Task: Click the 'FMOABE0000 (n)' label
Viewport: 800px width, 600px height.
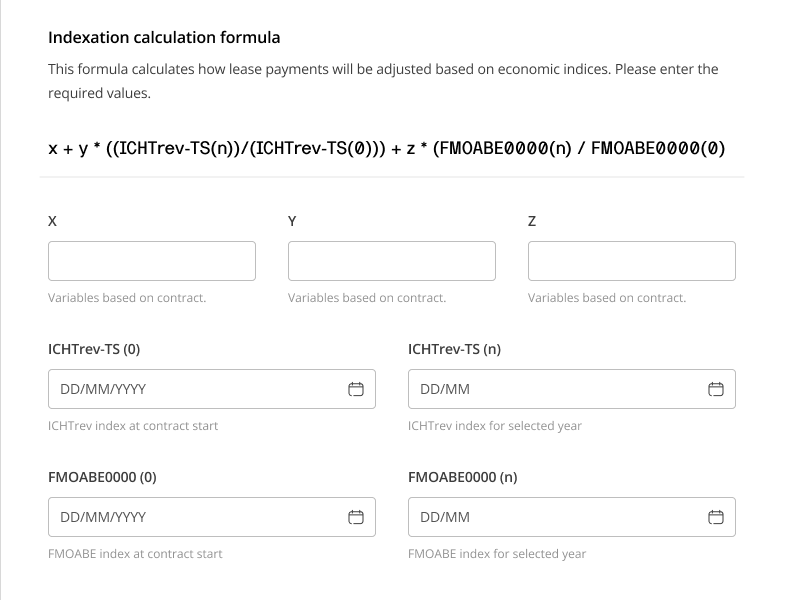Action: pyautogui.click(x=462, y=477)
